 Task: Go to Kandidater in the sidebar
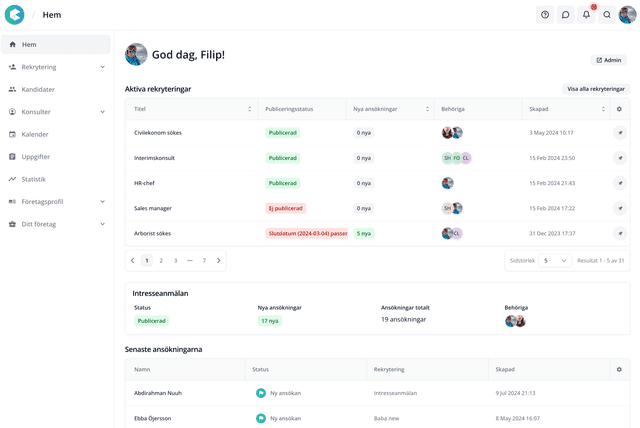[x=38, y=89]
